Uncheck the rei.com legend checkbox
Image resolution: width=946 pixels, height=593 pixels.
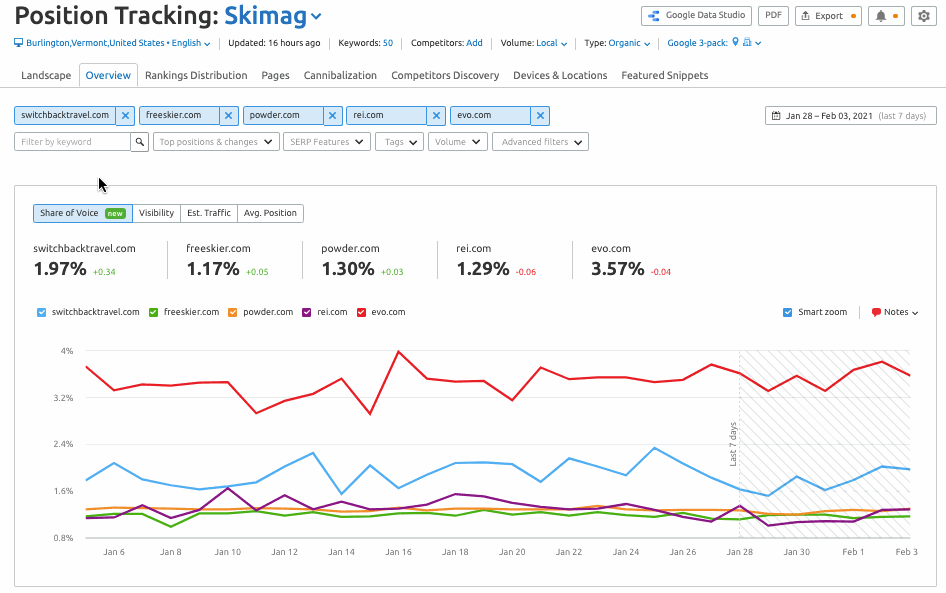[310, 312]
